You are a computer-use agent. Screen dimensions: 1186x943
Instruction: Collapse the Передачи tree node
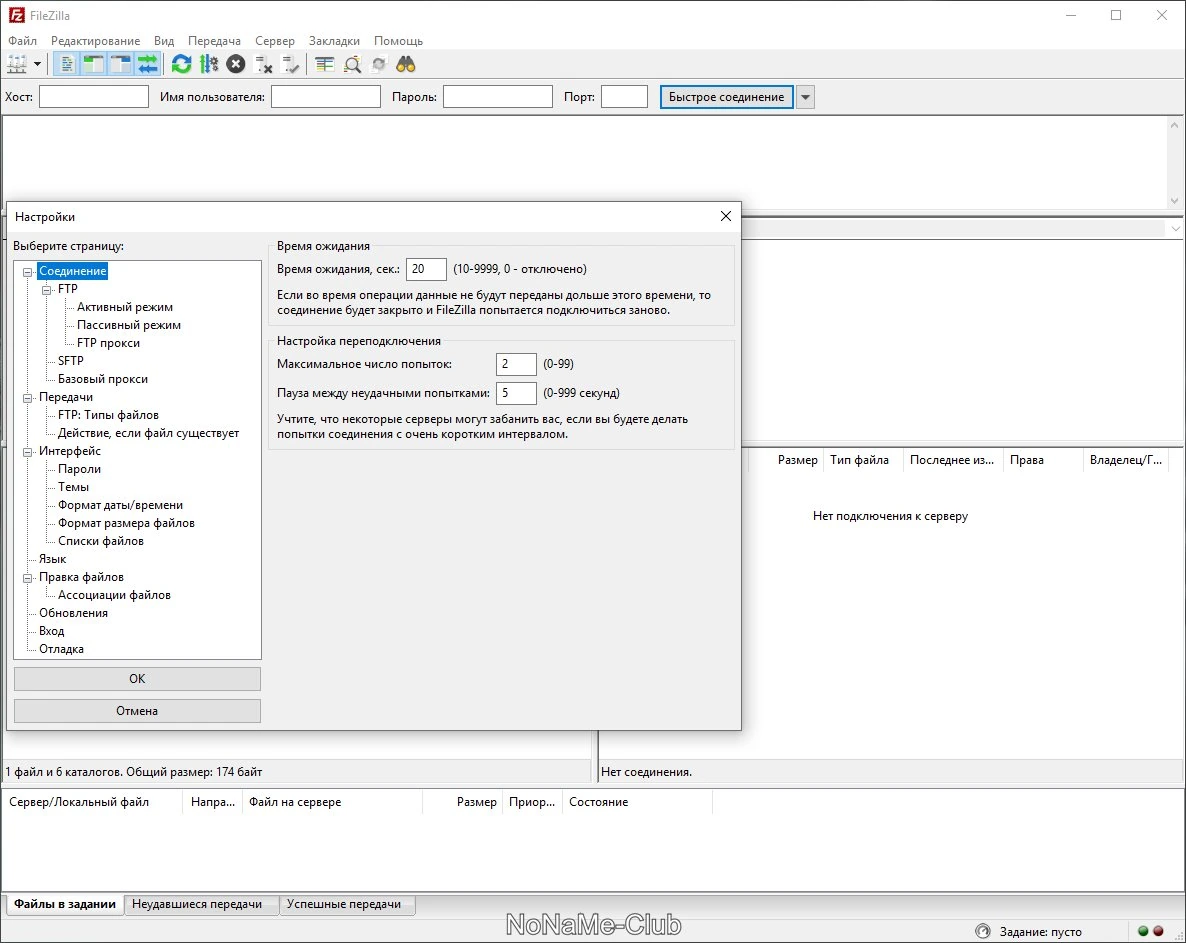28,398
